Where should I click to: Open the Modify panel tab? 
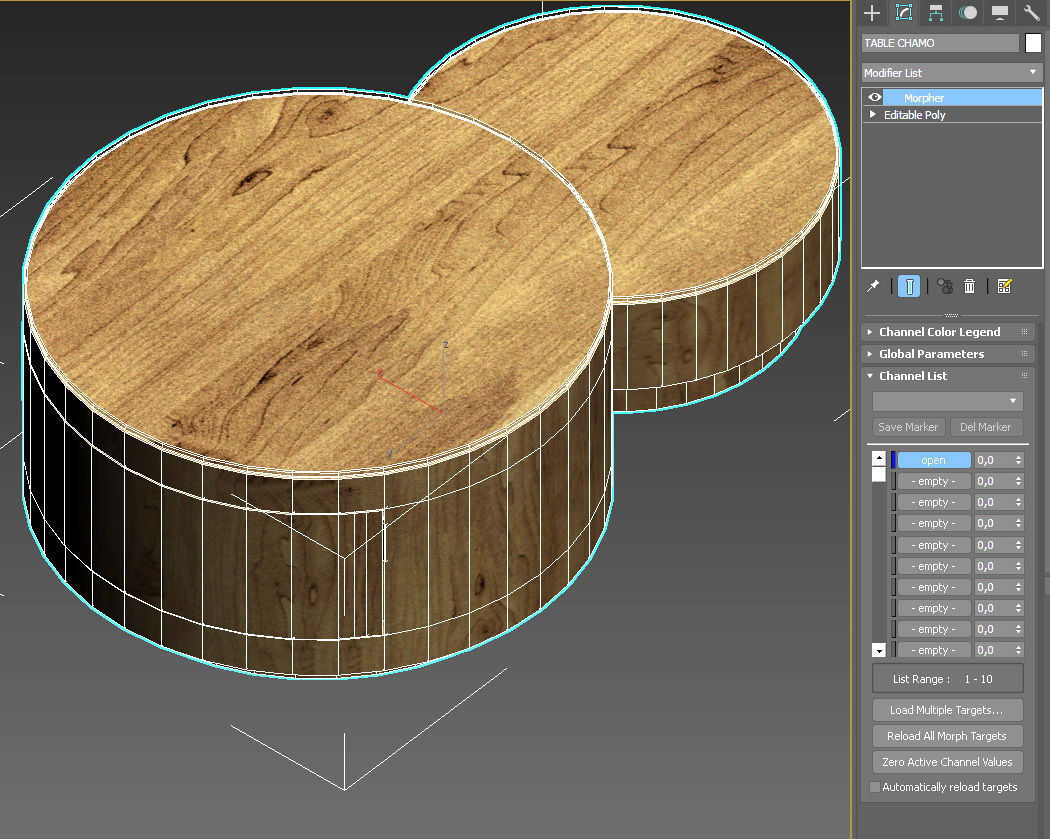pos(904,13)
